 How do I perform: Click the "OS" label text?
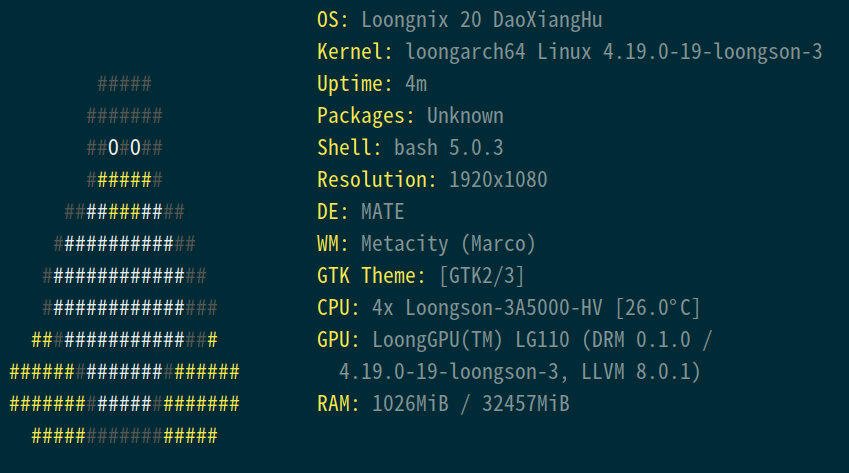point(328,20)
